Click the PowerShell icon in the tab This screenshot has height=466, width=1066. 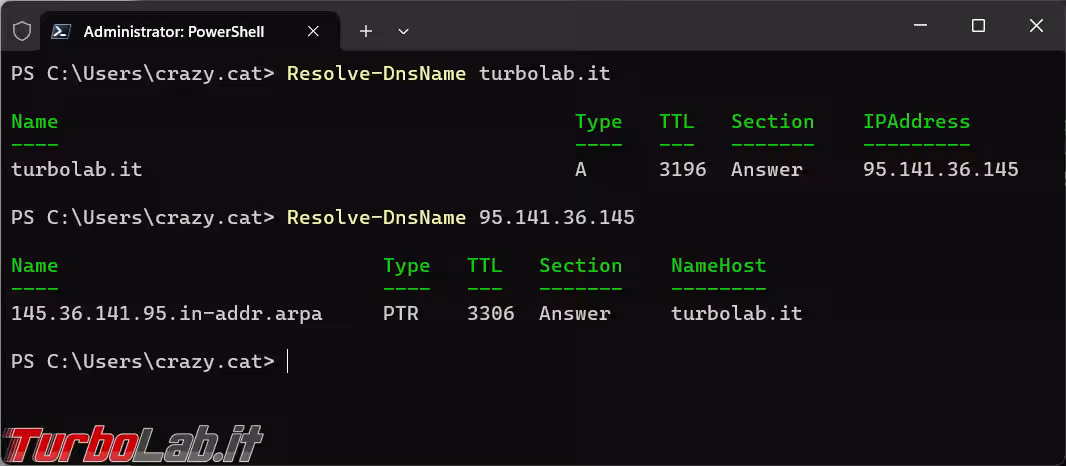click(x=61, y=31)
